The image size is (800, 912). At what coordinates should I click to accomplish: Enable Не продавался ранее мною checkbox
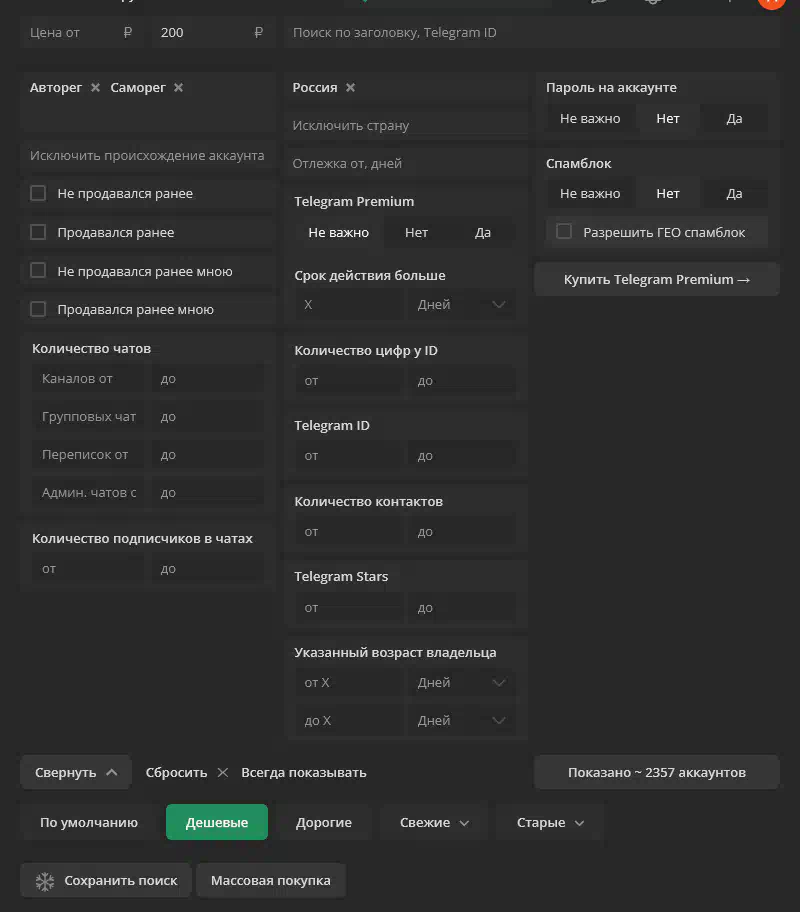(38, 270)
